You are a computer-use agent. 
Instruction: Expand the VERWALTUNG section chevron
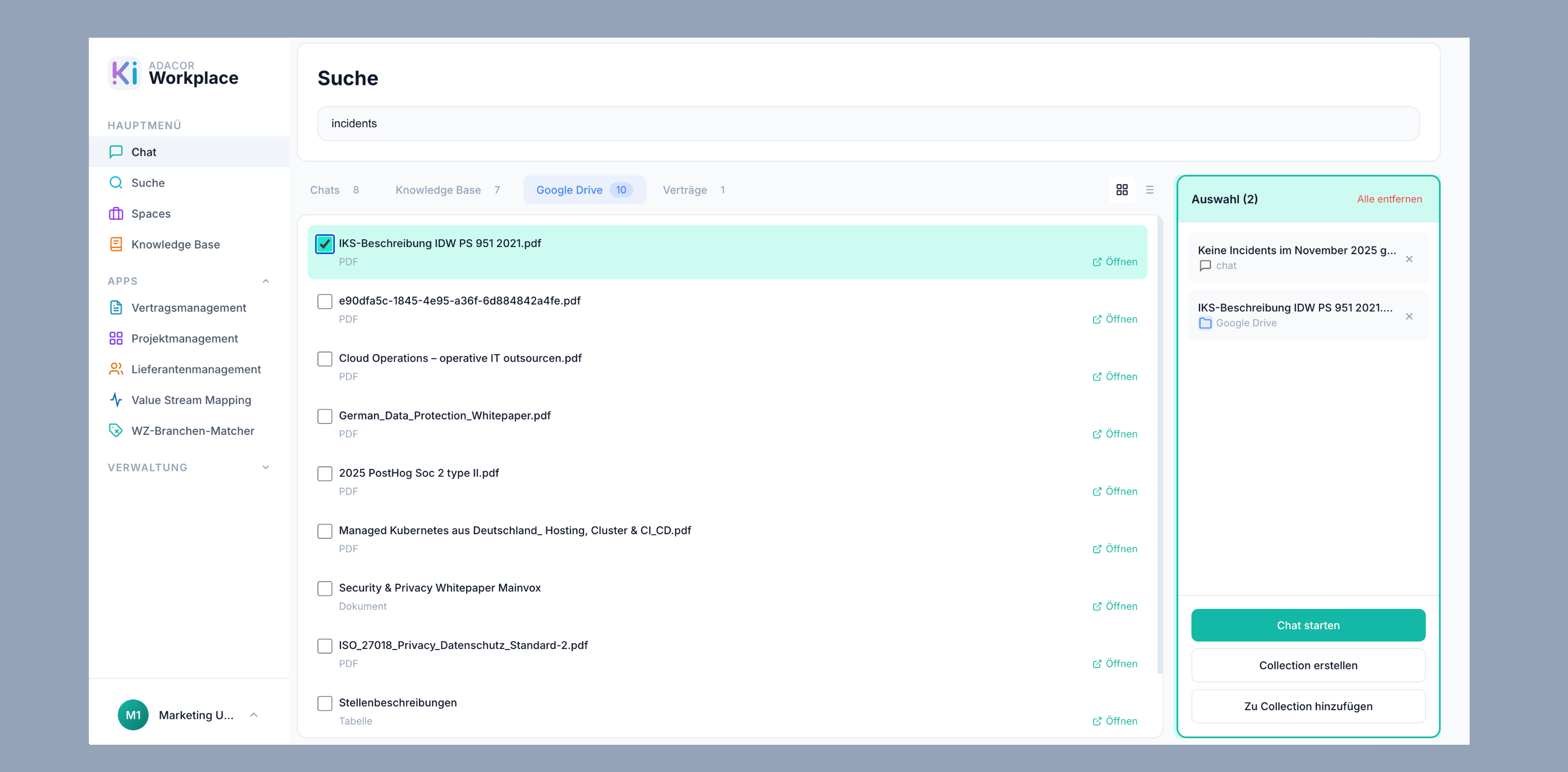(x=265, y=467)
